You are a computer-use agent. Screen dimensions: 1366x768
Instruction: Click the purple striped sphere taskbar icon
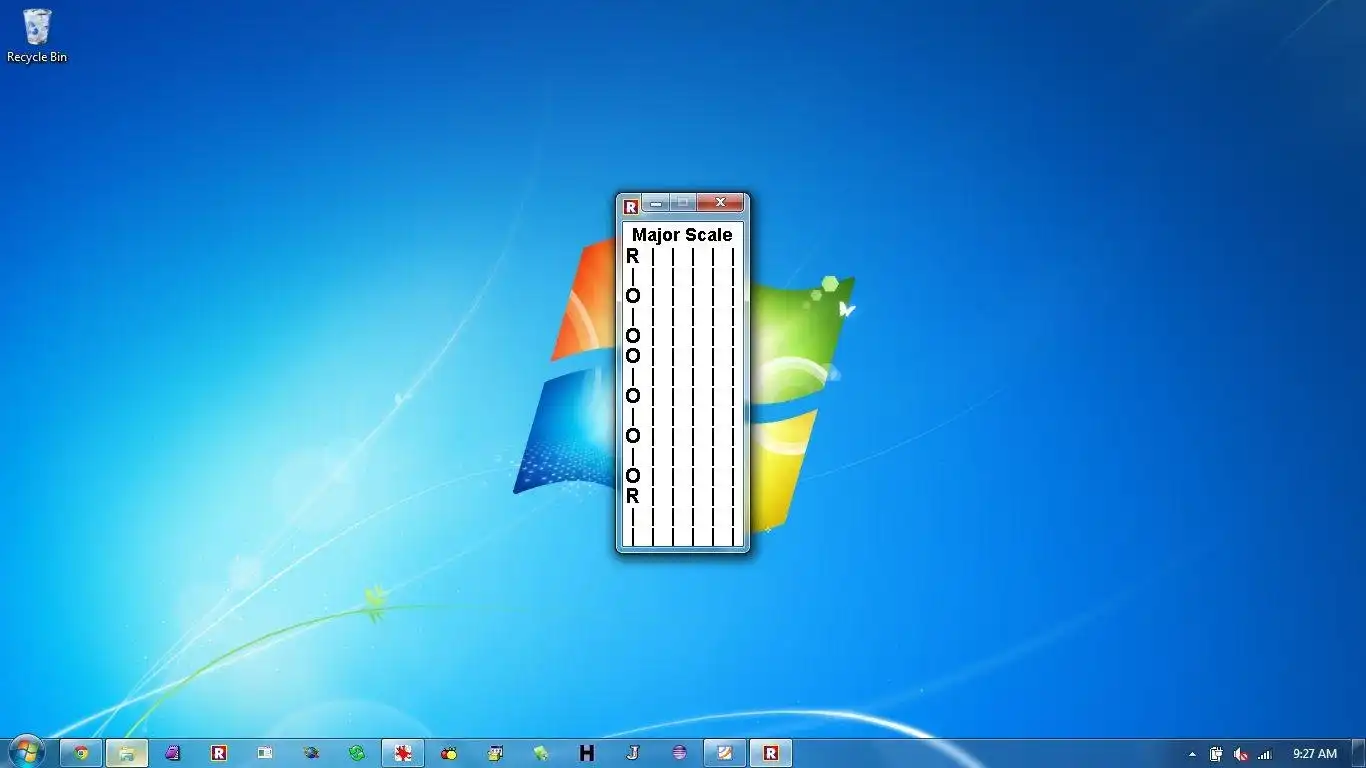pos(679,753)
